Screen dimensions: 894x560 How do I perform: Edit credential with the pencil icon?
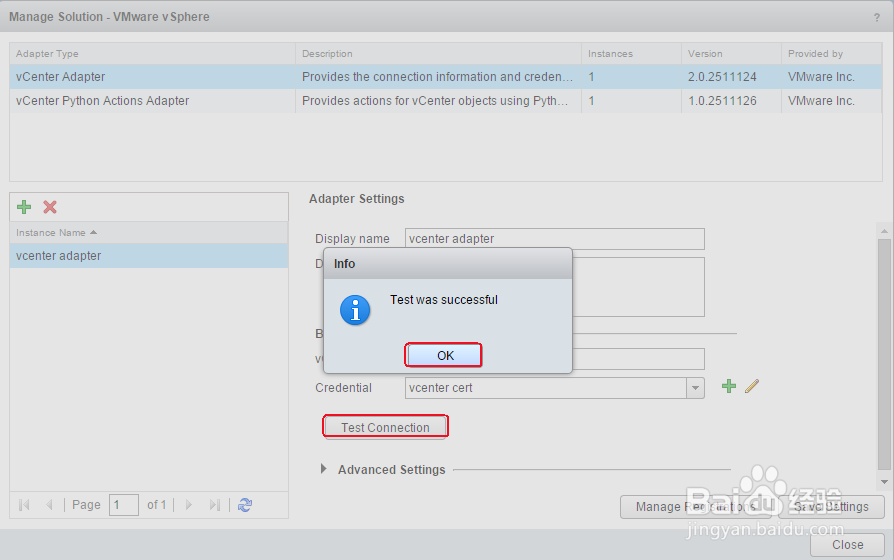[752, 387]
